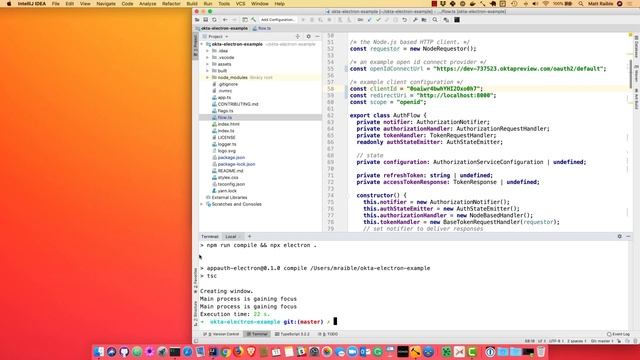Toggle the Database right side tool window
This screenshot has width=640, height=360.
click(636, 47)
